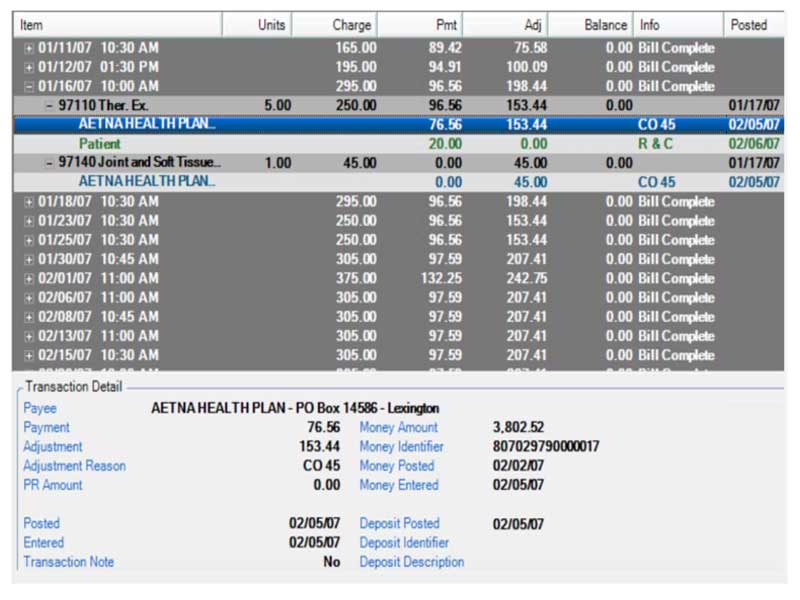Click the 165.00 charge for 01/11/07

356,48
